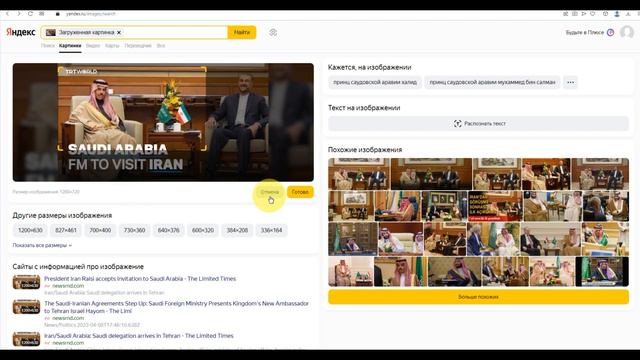Click Распознать текст button
This screenshot has width=640, height=360.
pos(478,123)
